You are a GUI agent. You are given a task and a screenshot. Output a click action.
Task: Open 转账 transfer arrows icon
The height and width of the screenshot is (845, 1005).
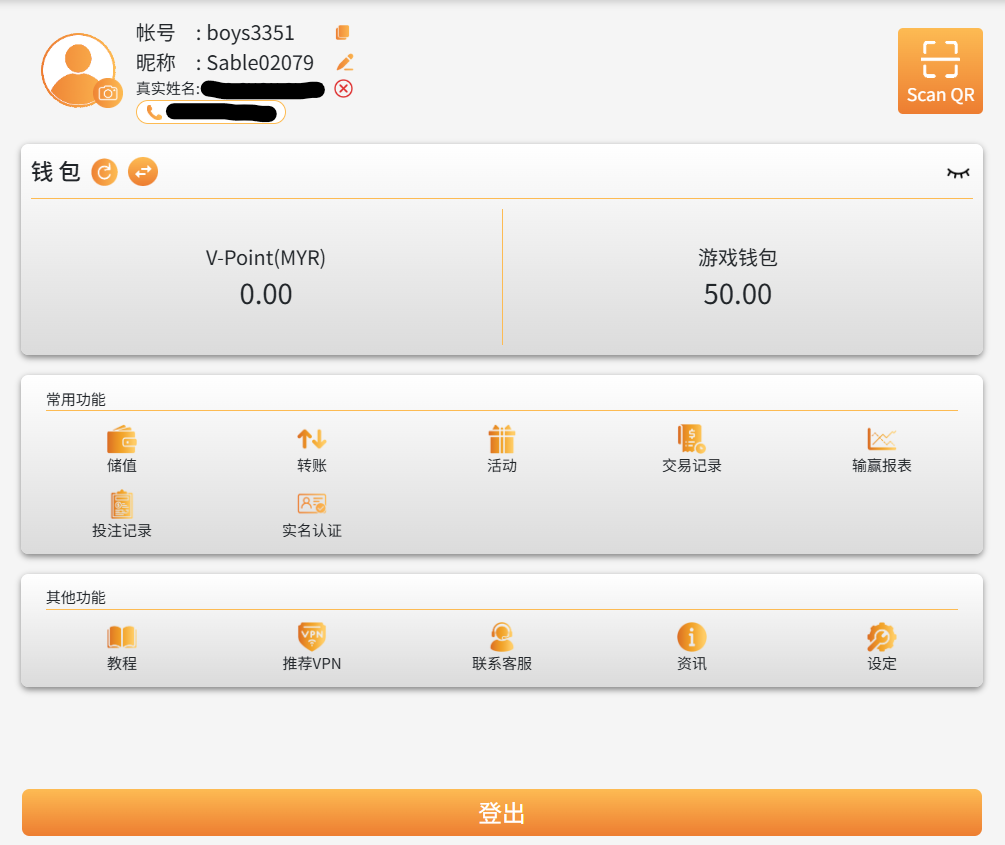pos(312,449)
